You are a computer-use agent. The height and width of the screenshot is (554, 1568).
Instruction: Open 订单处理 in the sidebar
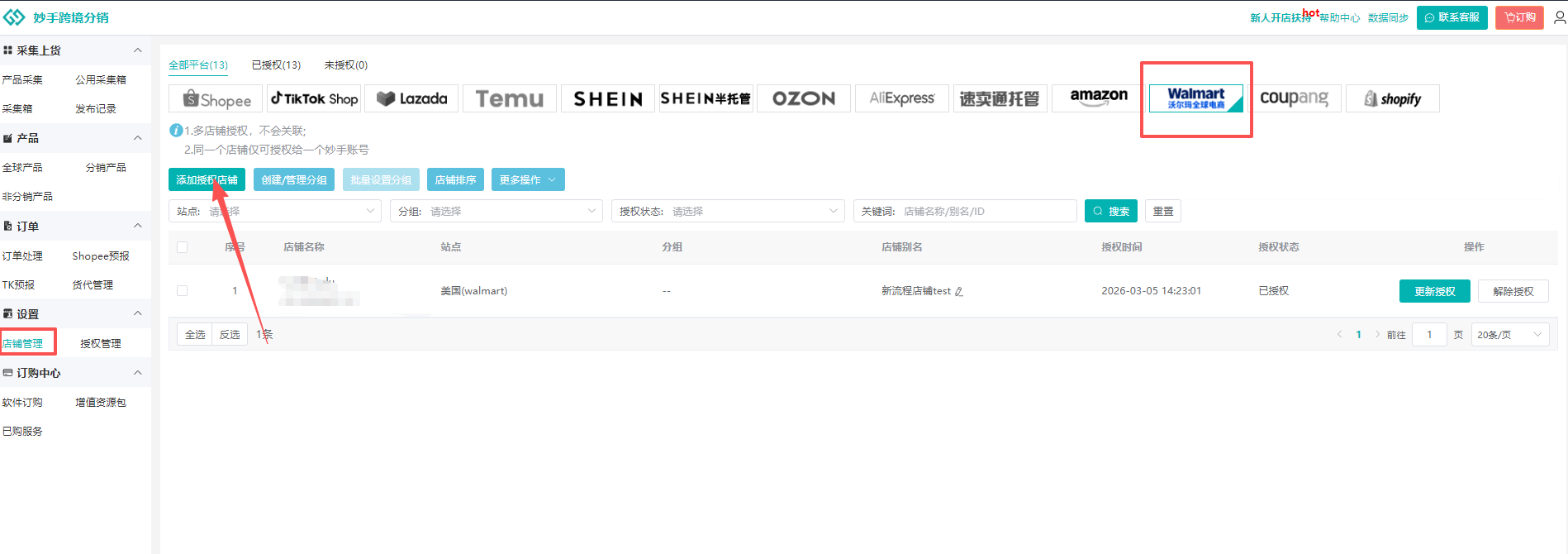click(22, 256)
